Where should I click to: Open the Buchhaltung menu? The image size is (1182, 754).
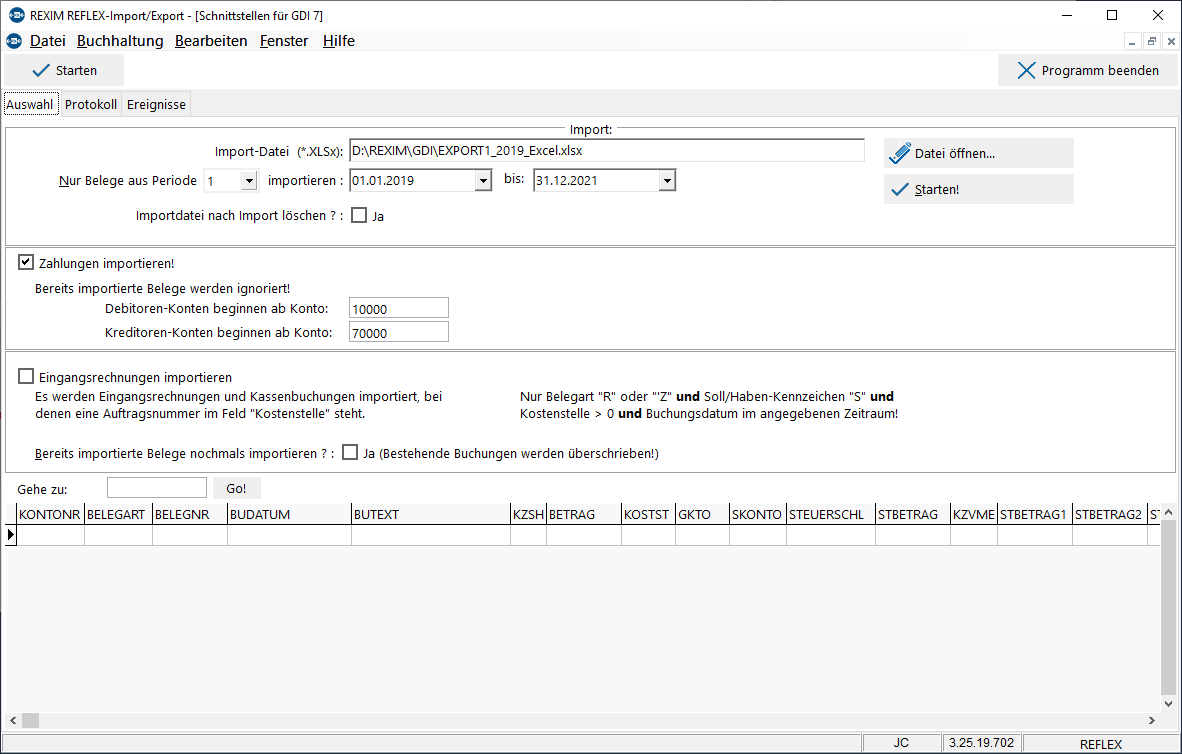coord(120,41)
